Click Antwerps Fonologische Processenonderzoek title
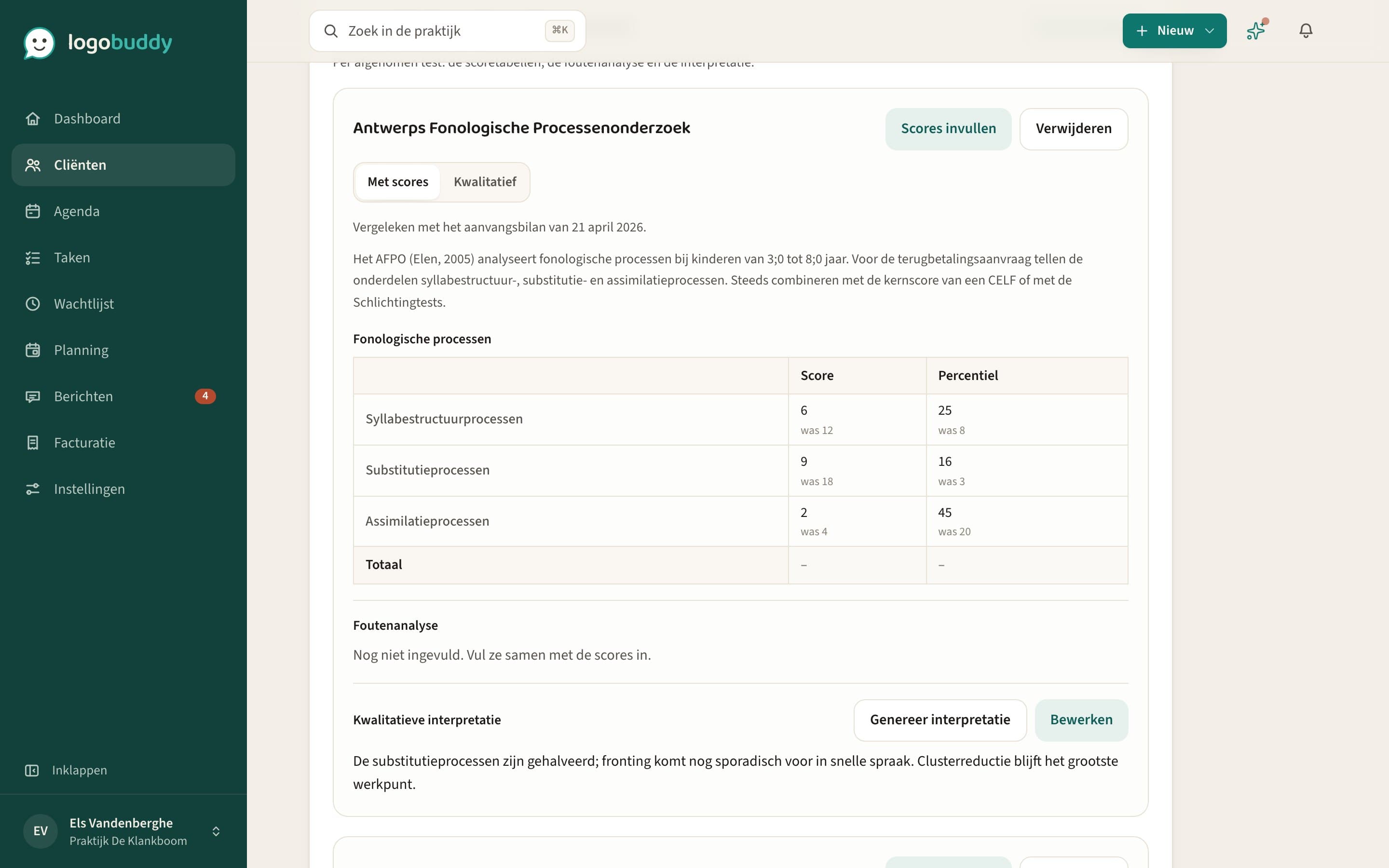This screenshot has width=1389, height=868. [x=521, y=128]
